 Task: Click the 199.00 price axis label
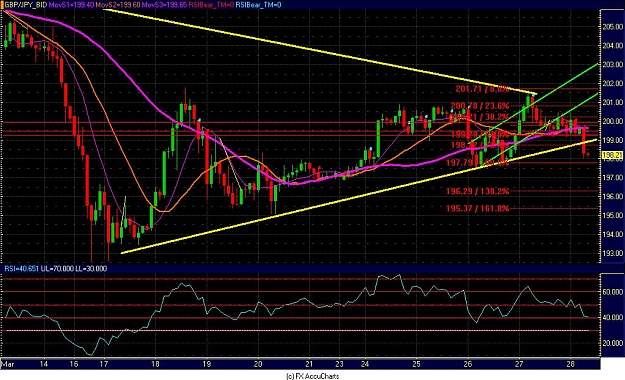pos(613,140)
